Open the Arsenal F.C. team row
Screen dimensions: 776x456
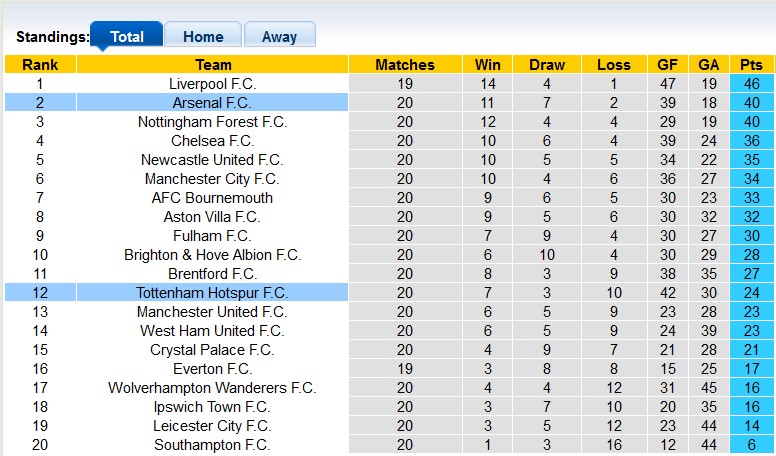[x=212, y=103]
